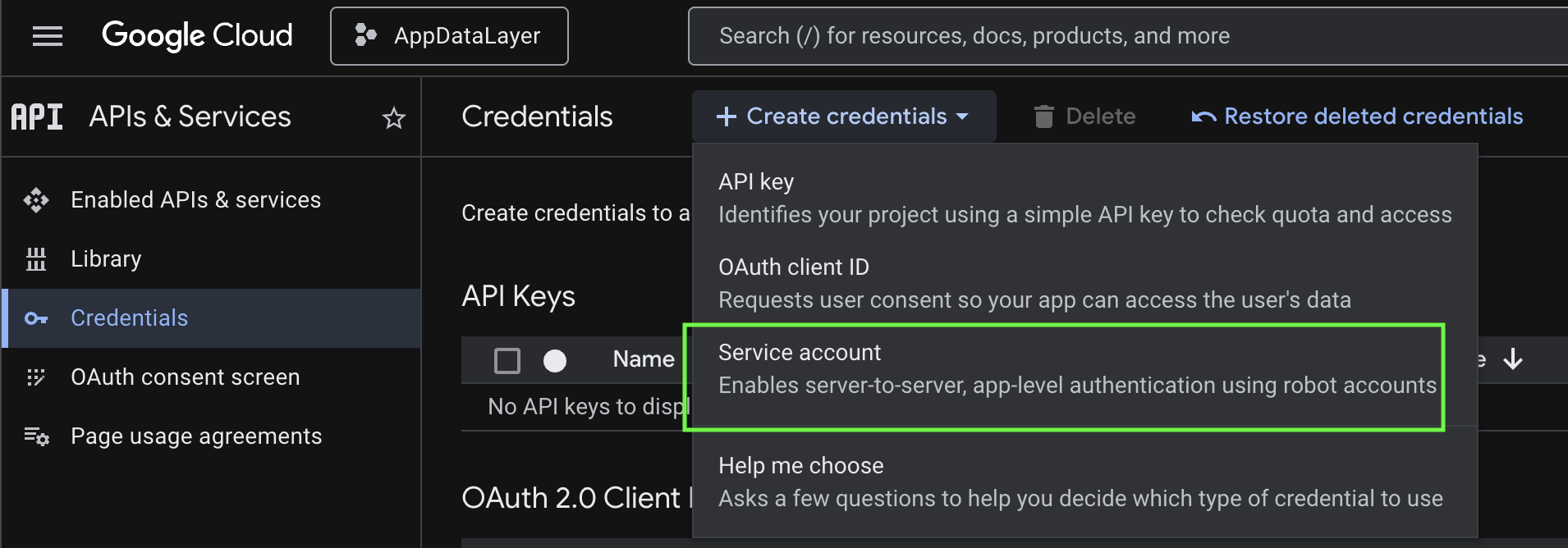Open the hamburger navigation menu
This screenshot has height=548, width=1568.
pos(48,36)
